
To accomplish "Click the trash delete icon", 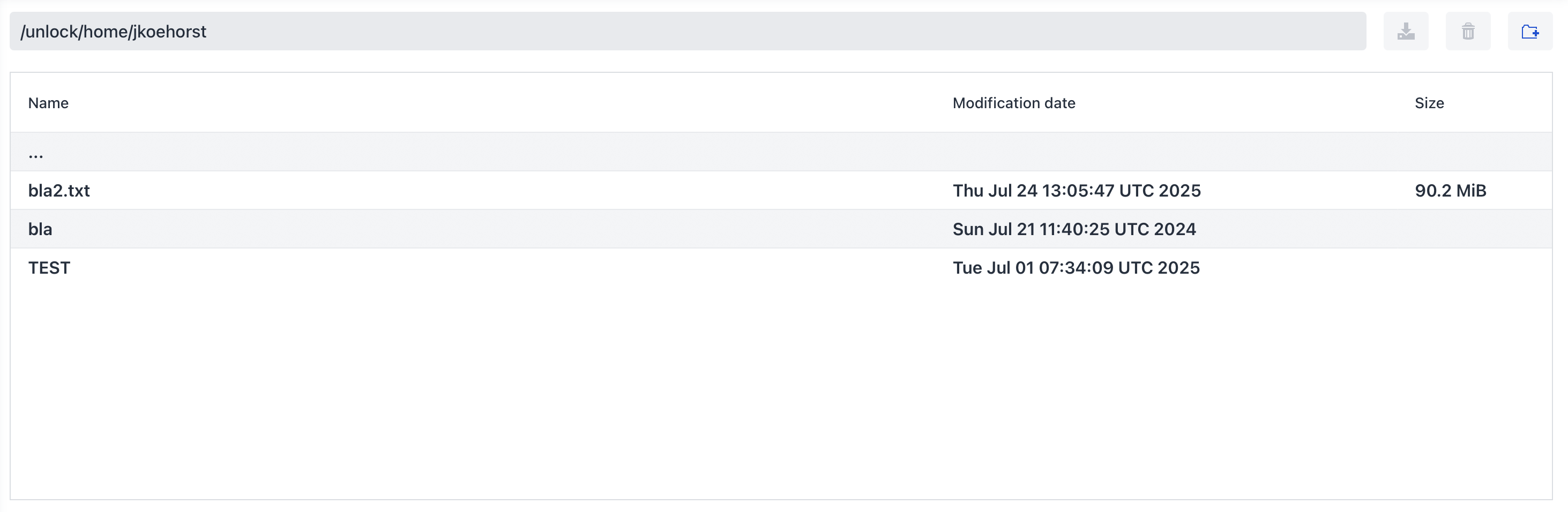I will pos(1468,31).
